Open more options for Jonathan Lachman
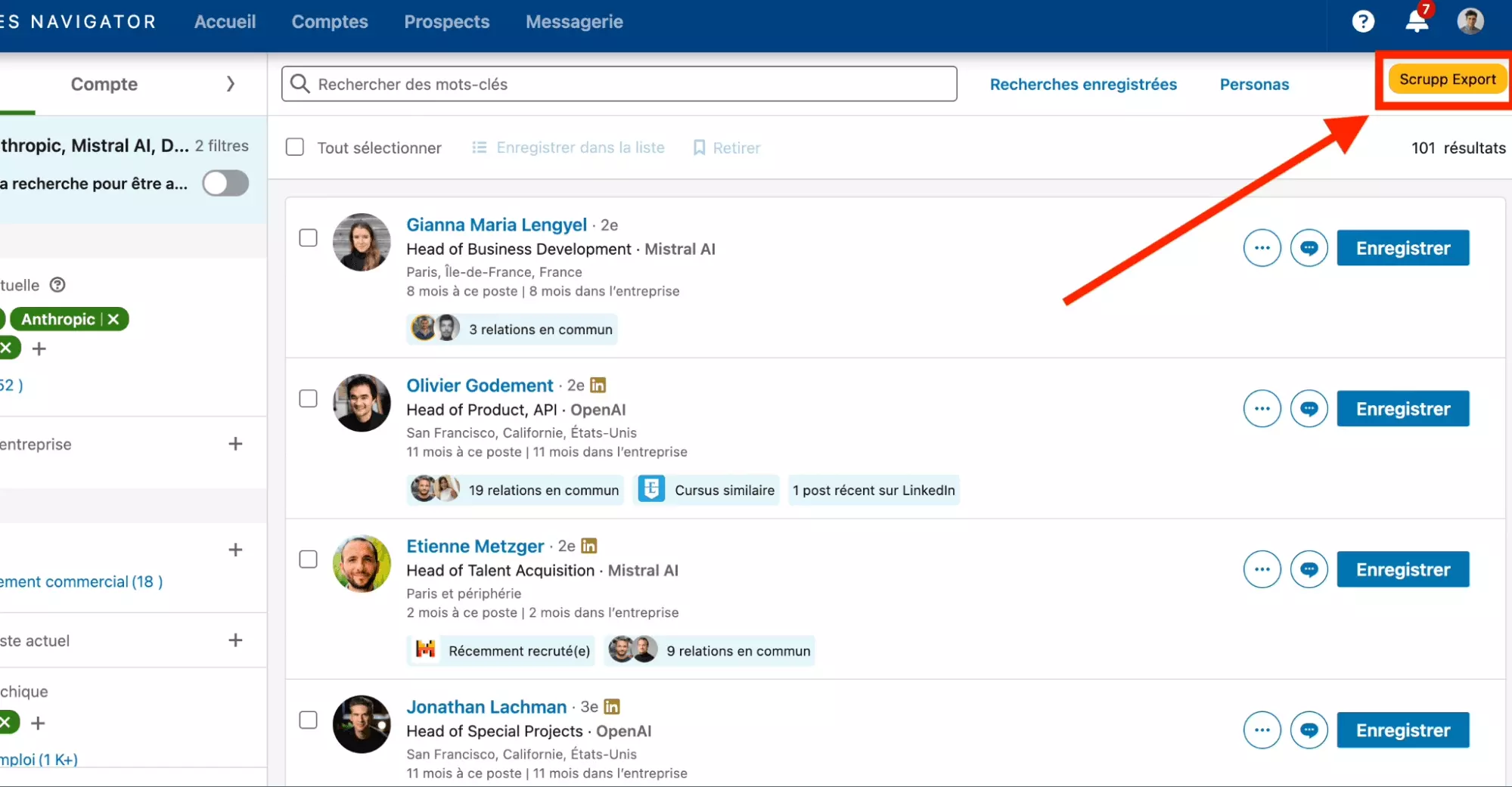The height and width of the screenshot is (787, 1512). 1262,730
